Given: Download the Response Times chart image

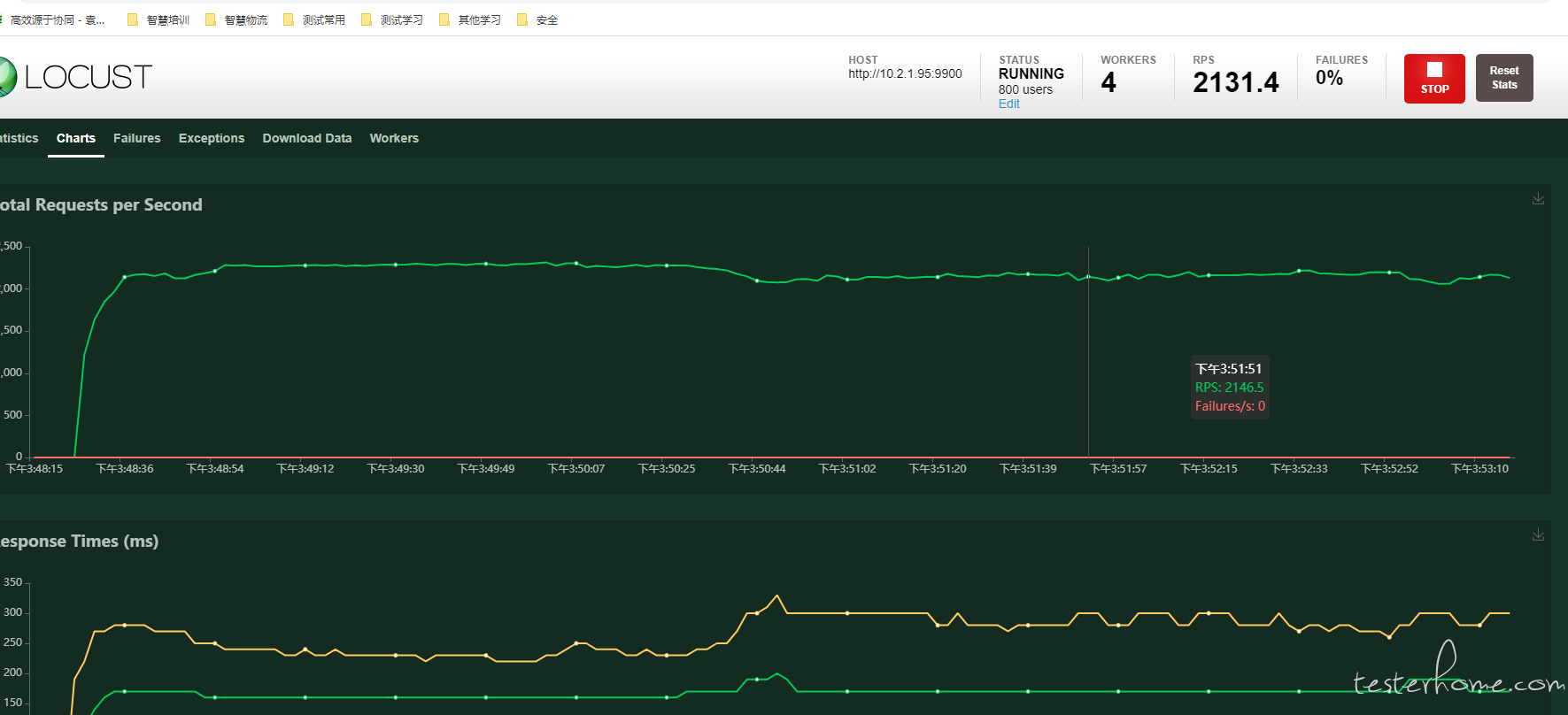Looking at the screenshot, I should coord(1539,534).
